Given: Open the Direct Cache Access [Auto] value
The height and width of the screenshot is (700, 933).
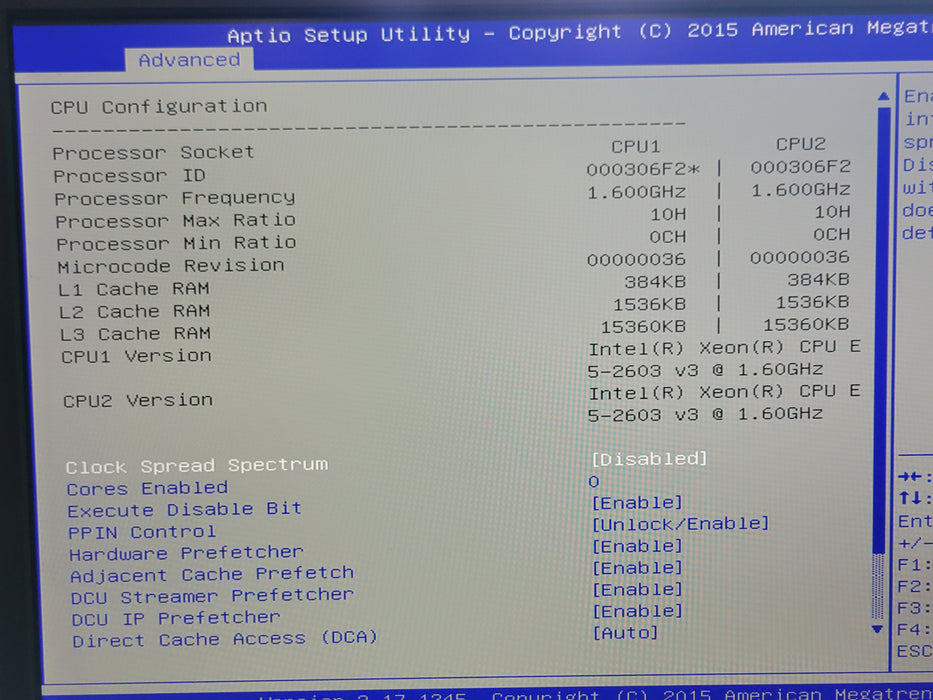Looking at the screenshot, I should (625, 633).
